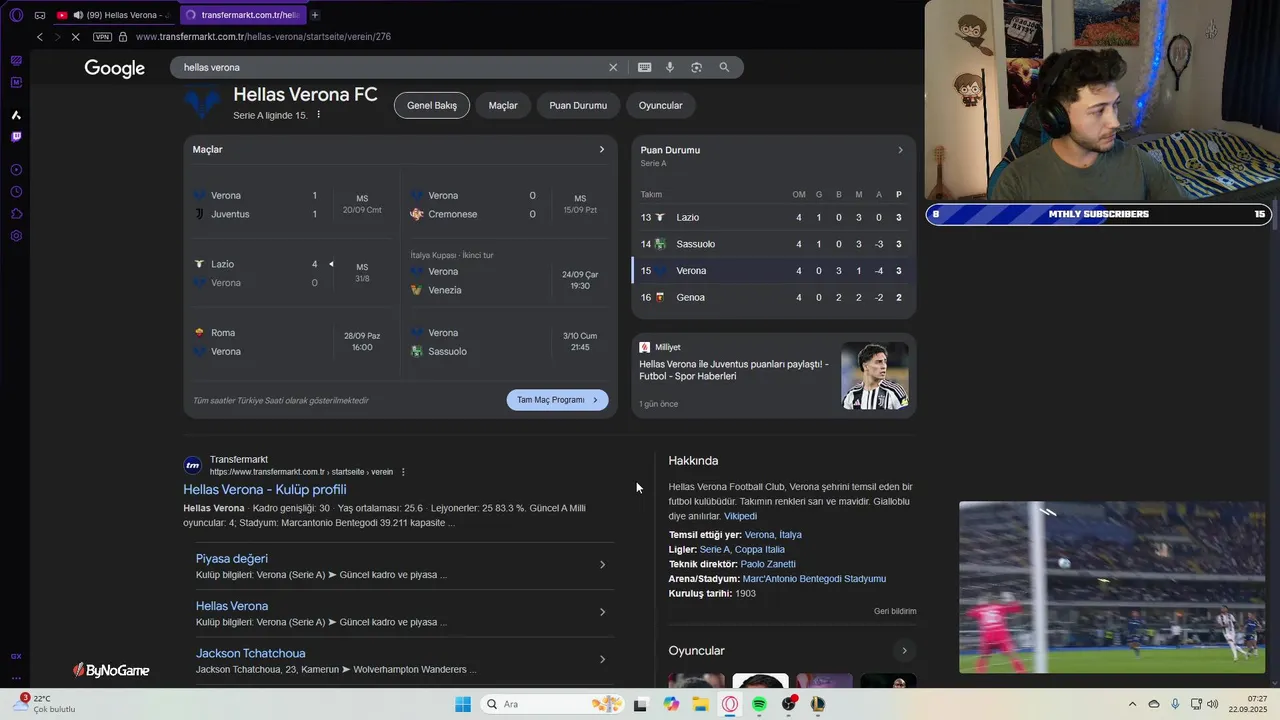Image resolution: width=1280 pixels, height=720 pixels.
Task: Click the Google search magnifier button
Action: (724, 67)
